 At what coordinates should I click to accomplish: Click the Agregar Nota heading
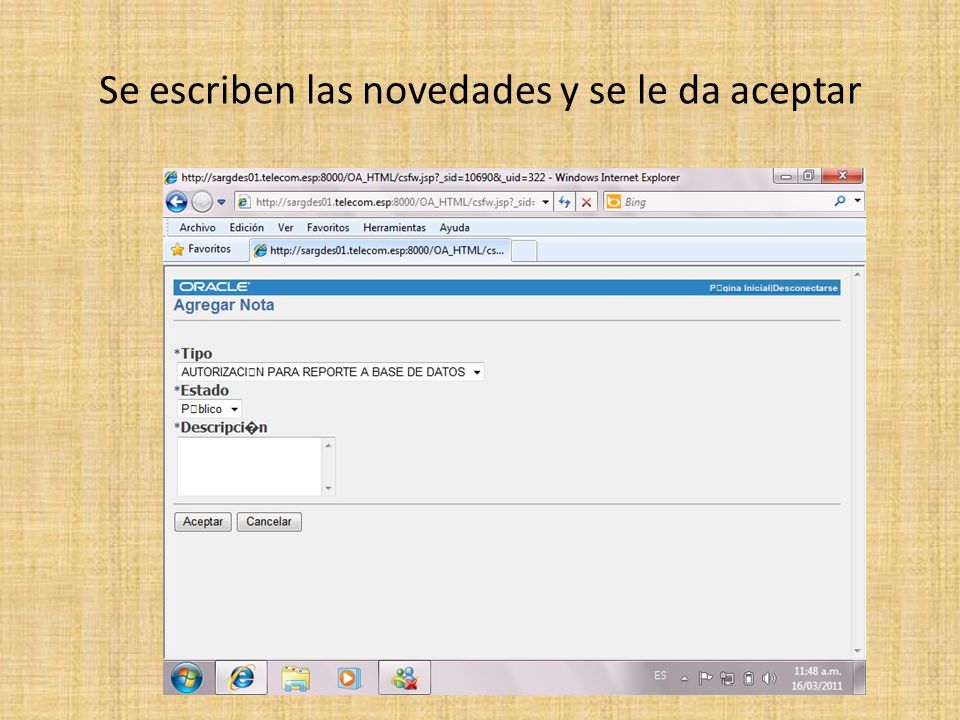[x=224, y=305]
